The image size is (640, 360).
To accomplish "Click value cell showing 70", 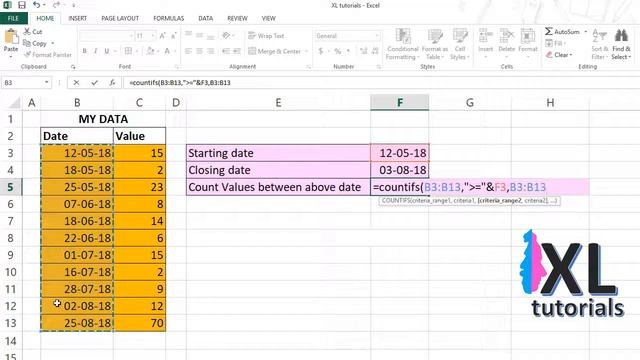I will coord(140,323).
